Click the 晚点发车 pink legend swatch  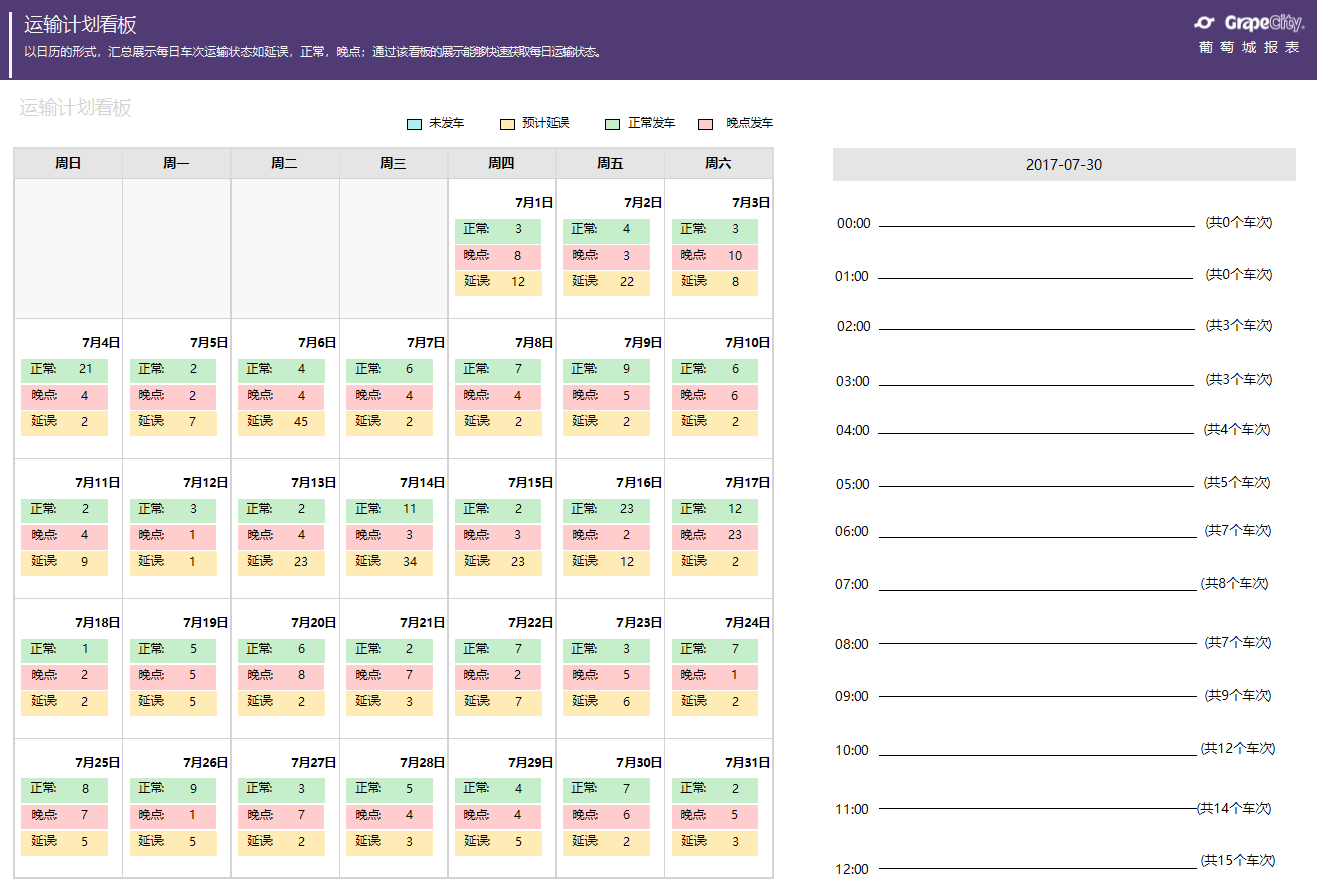(x=706, y=124)
